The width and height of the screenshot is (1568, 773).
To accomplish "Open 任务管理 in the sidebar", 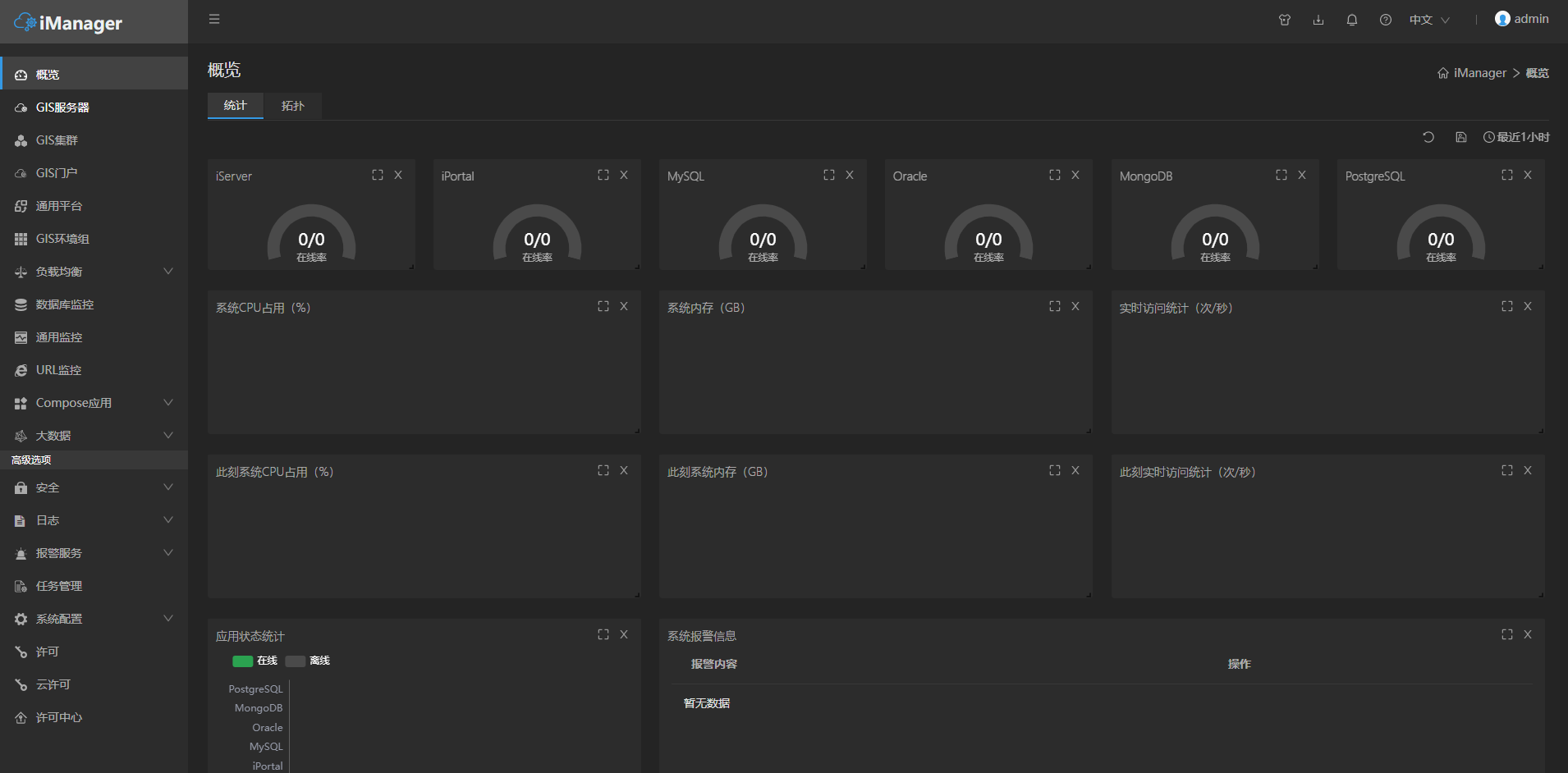I will click(94, 585).
